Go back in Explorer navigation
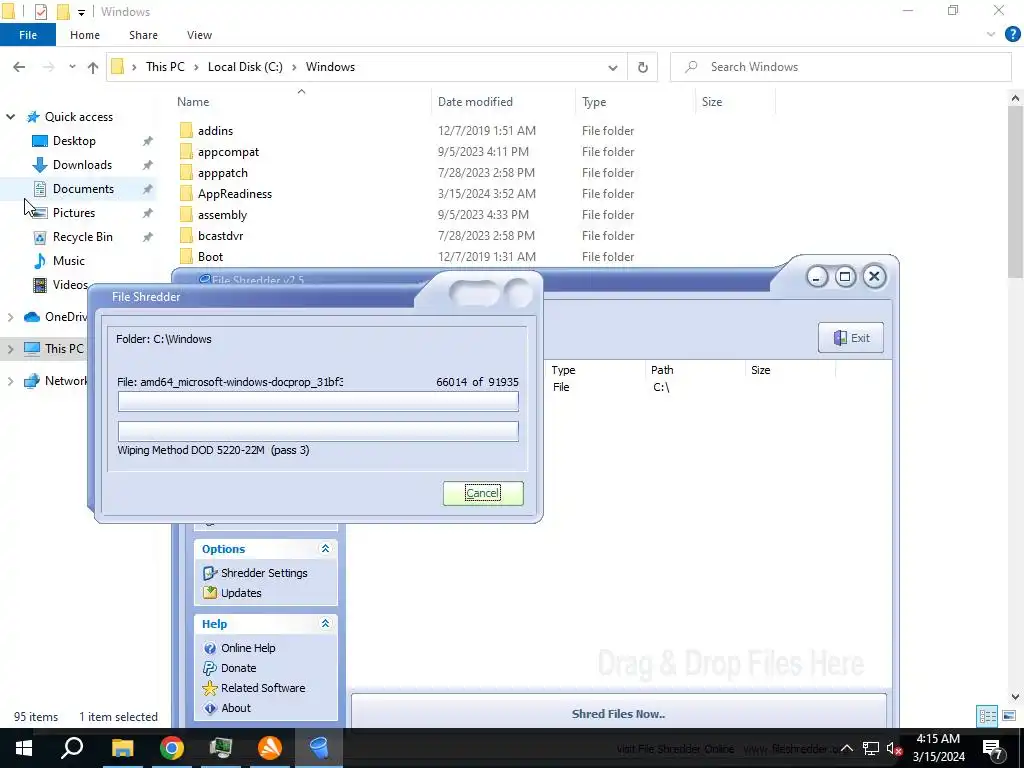The width and height of the screenshot is (1024, 768). point(19,67)
